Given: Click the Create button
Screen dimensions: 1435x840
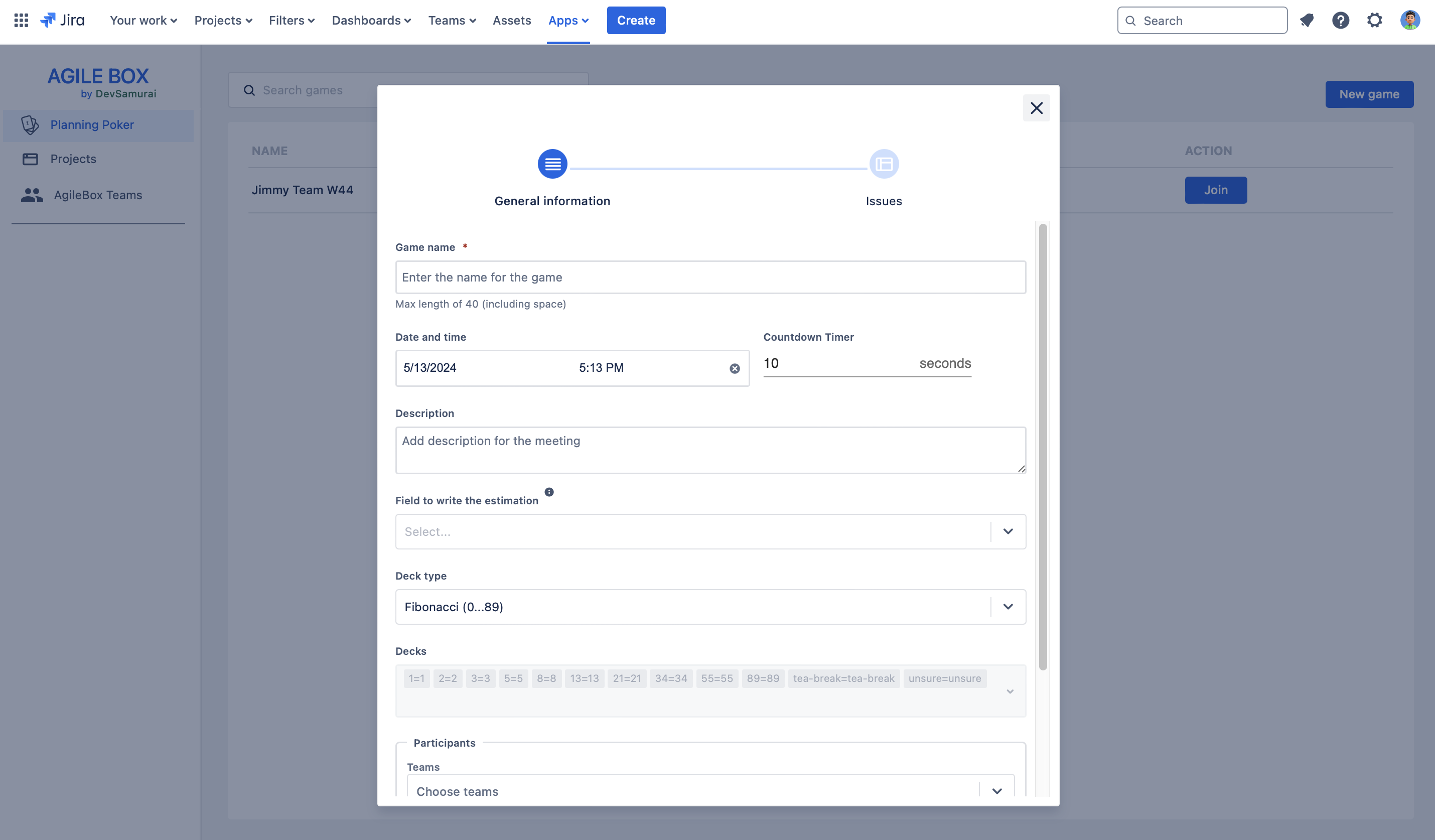Looking at the screenshot, I should 636,21.
